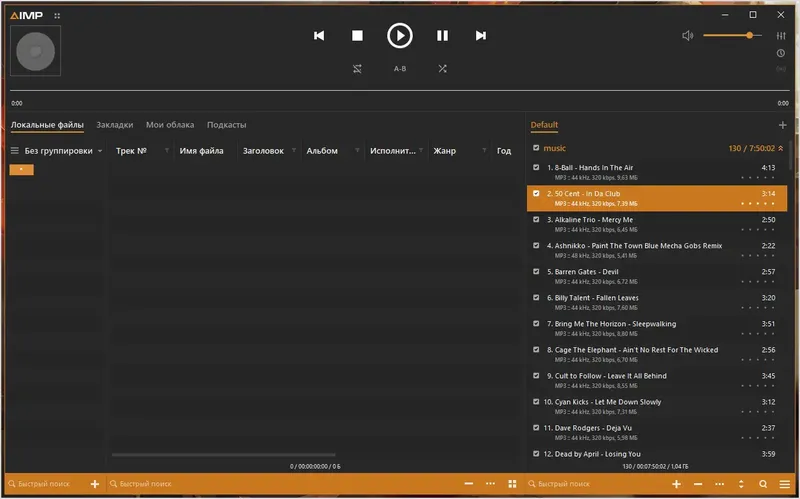The width and height of the screenshot is (800, 499).
Task: Select track Cult to Follow - Leave It All Behind
Action: [x=657, y=381]
